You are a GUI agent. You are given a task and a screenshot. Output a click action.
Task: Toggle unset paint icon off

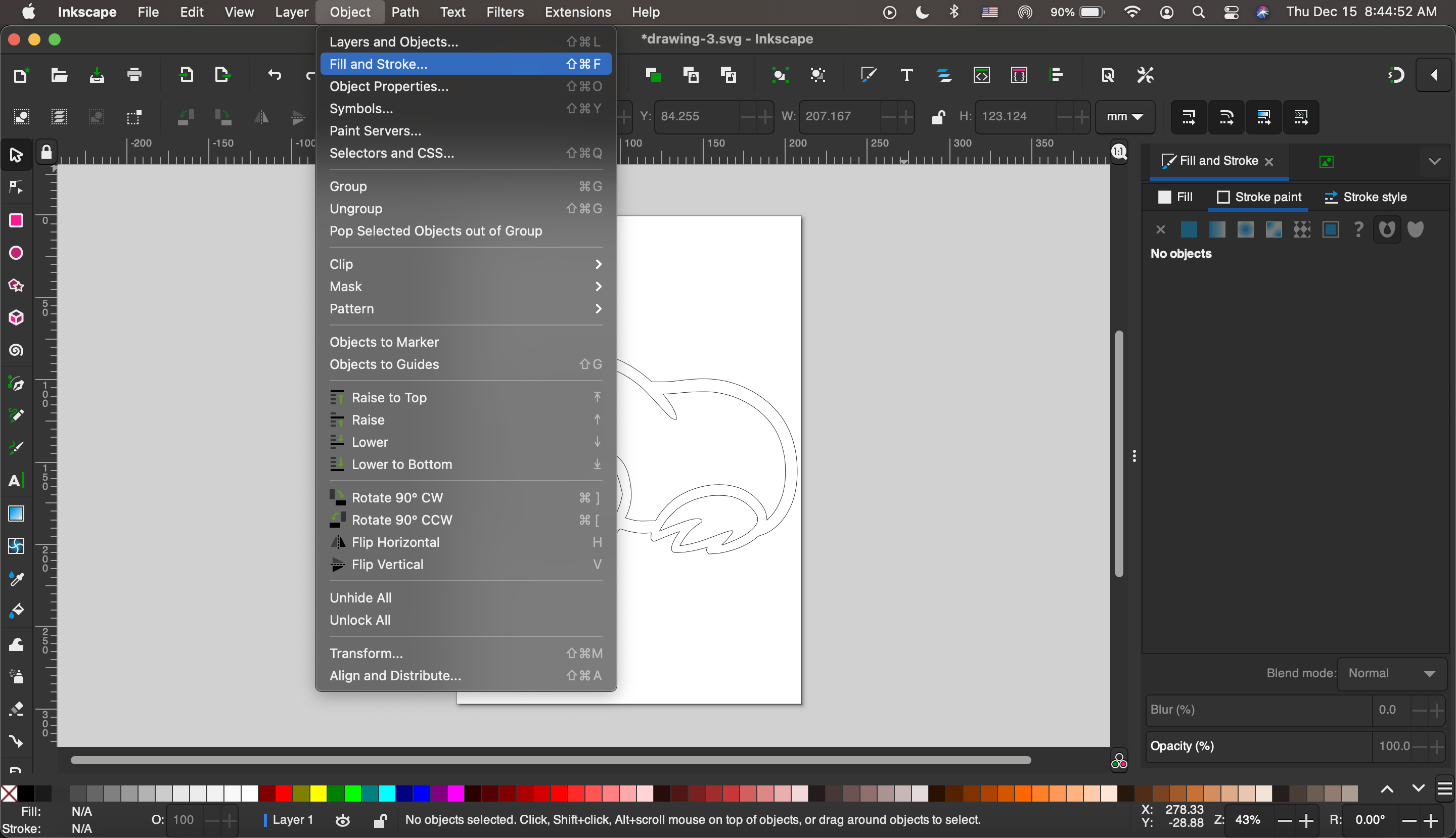tap(1358, 231)
